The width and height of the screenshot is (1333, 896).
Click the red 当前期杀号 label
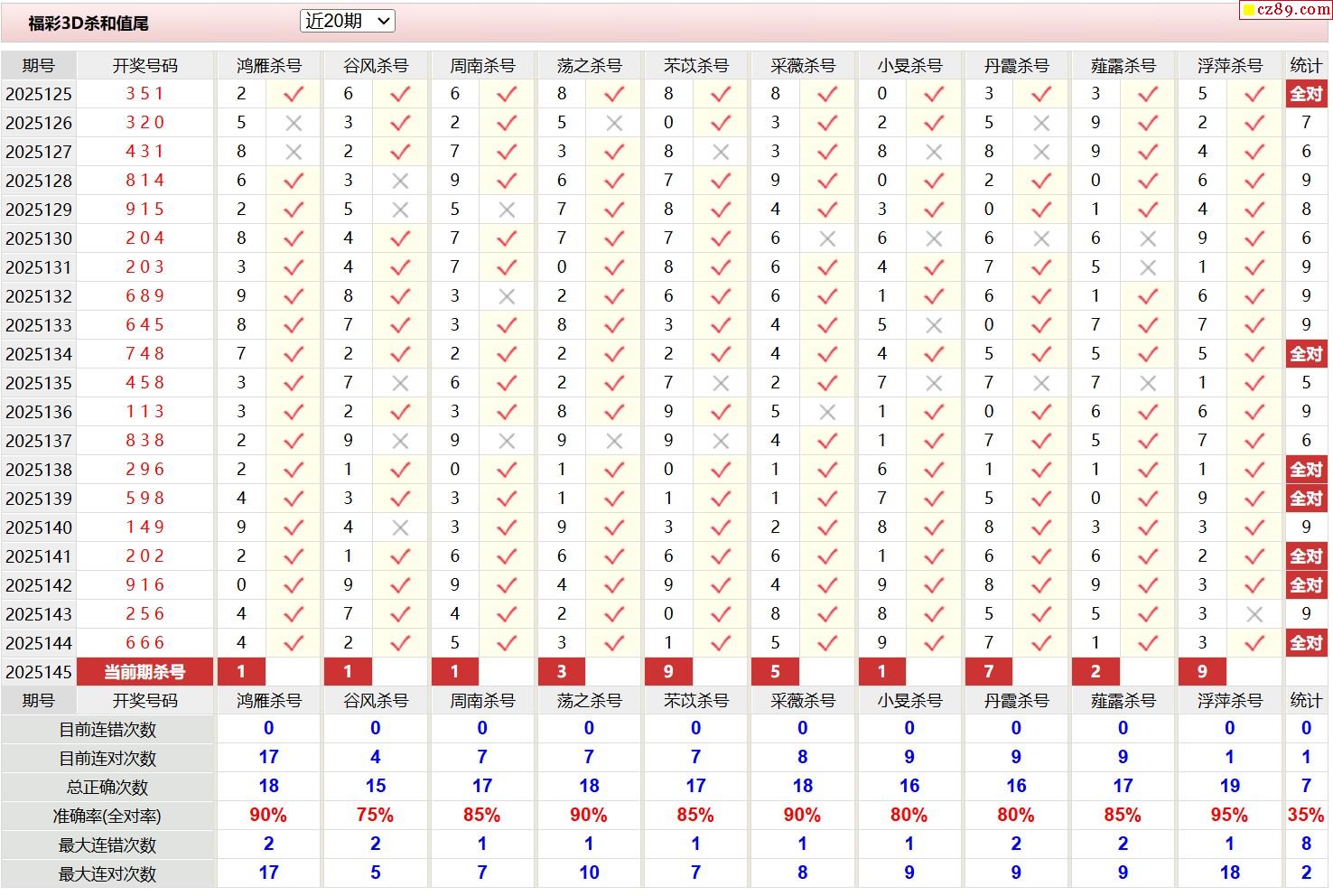[x=145, y=672]
